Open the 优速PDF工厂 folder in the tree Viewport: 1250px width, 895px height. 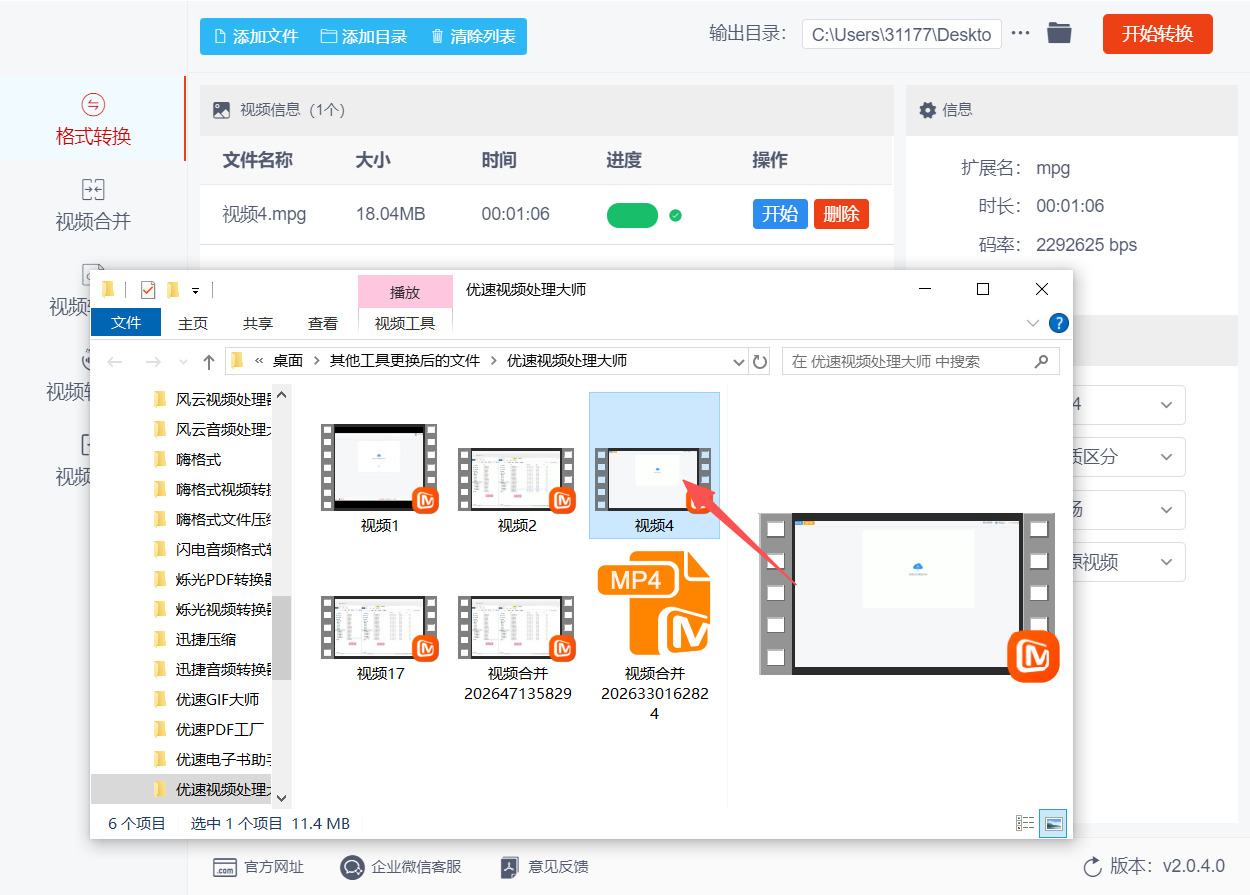pos(219,729)
